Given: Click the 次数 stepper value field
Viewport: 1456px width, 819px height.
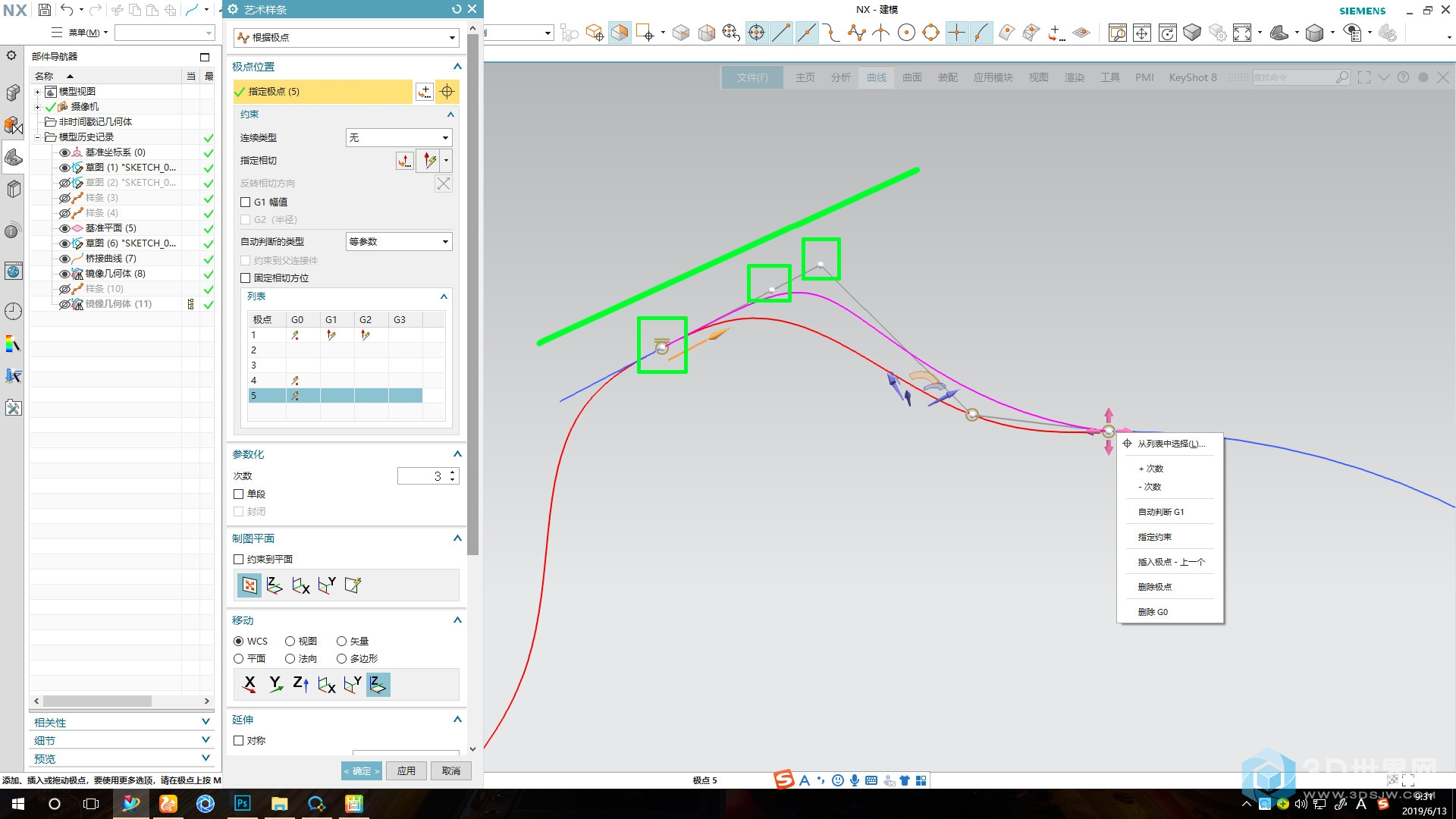Looking at the screenshot, I should (x=423, y=476).
